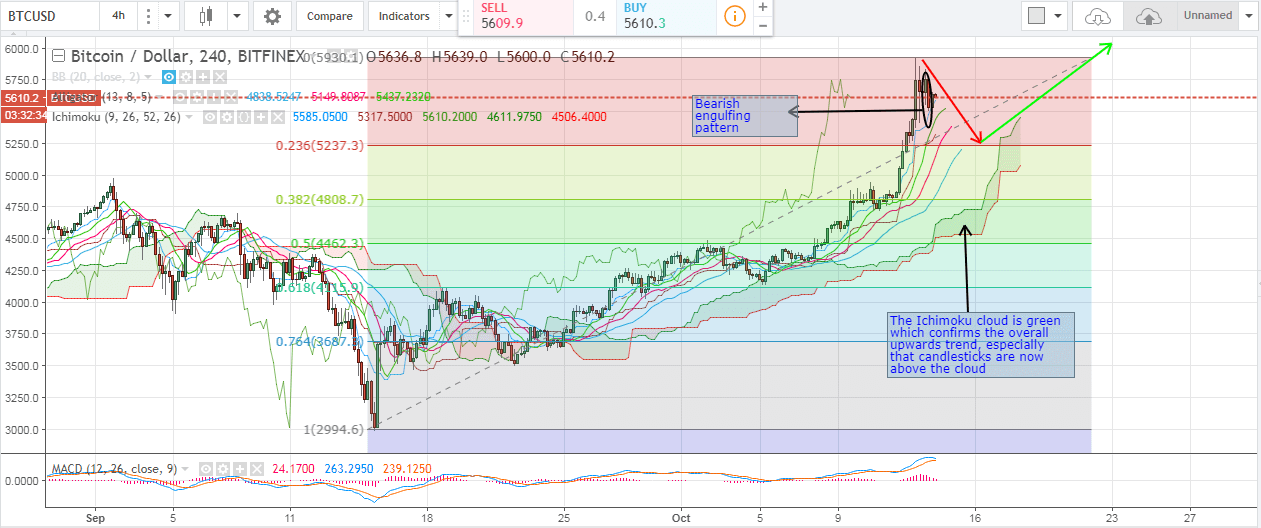
Task: Click the Sep date on time axis
Action: tap(95, 518)
